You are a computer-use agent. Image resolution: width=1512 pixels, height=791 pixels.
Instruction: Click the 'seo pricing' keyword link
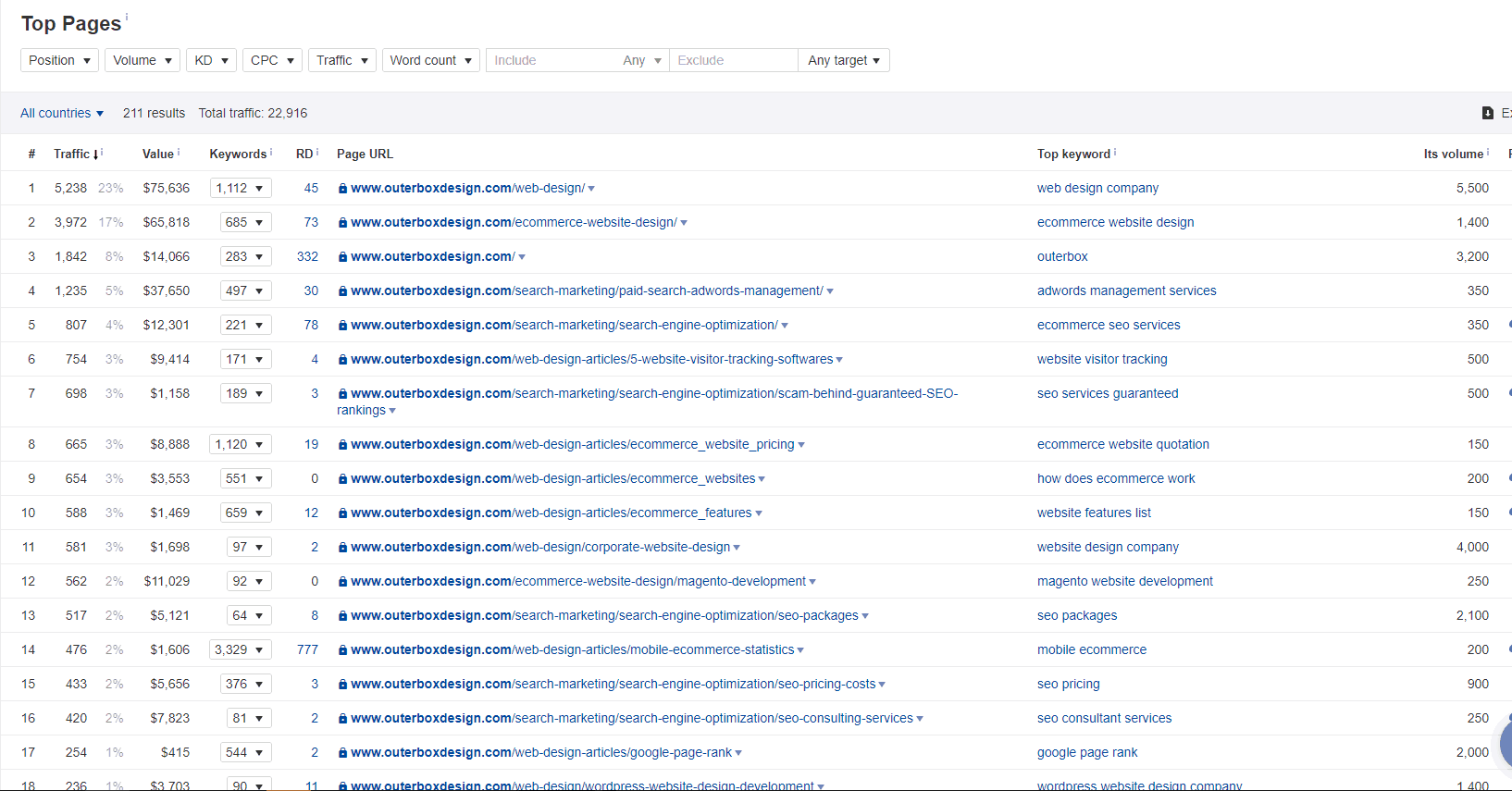[x=1068, y=684]
